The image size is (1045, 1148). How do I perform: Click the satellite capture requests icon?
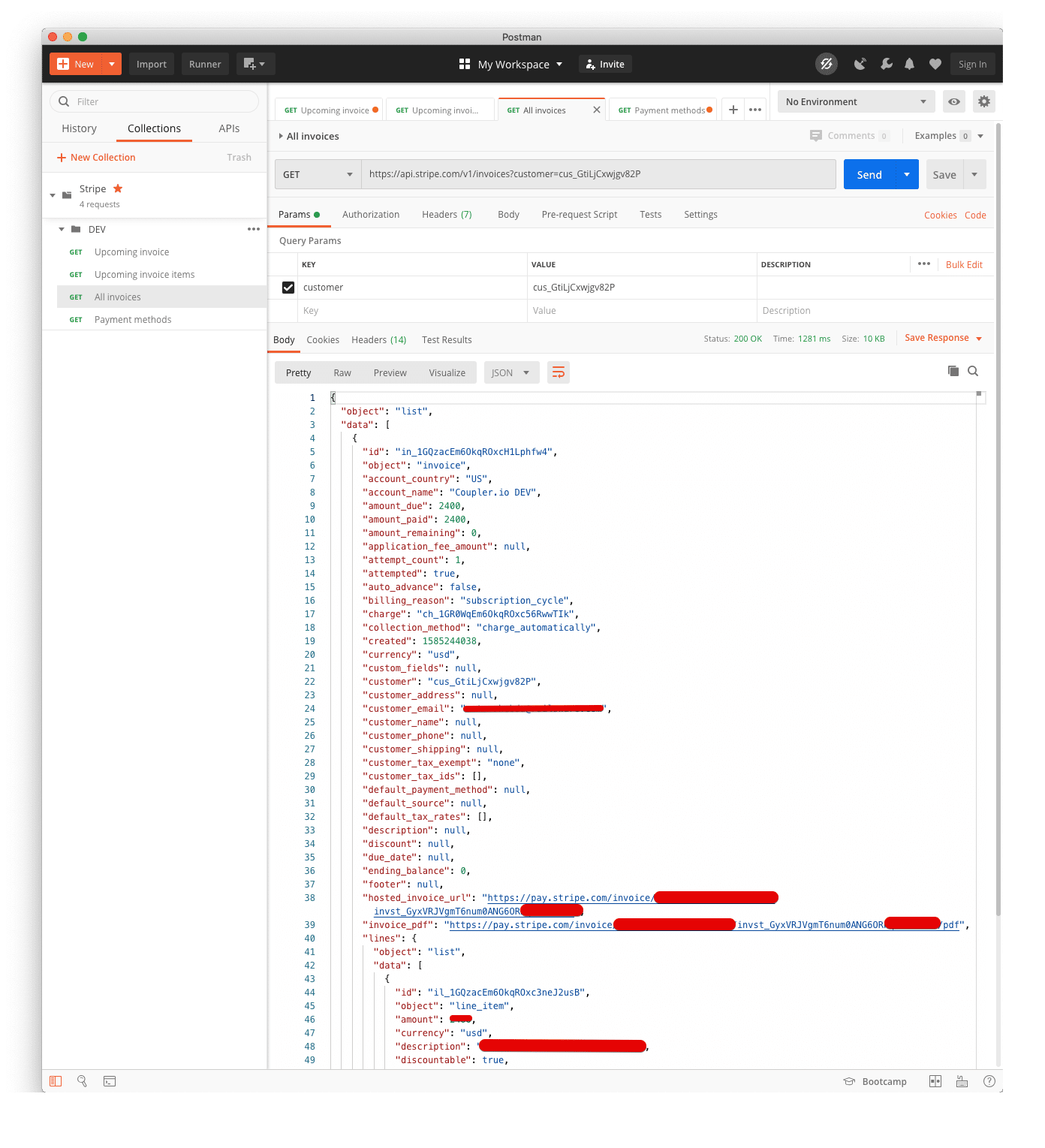pos(860,64)
